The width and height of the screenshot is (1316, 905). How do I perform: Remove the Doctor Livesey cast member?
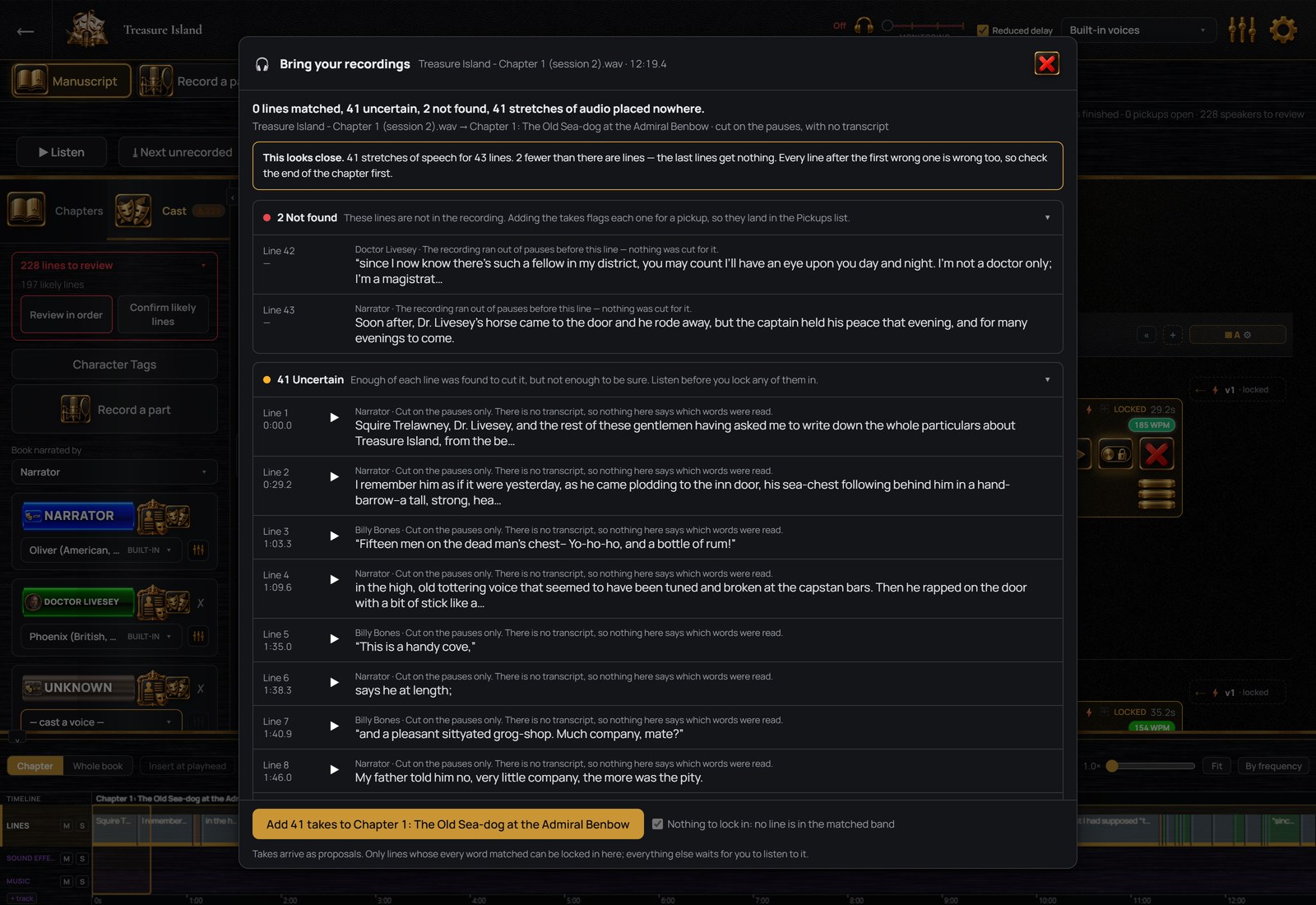201,603
